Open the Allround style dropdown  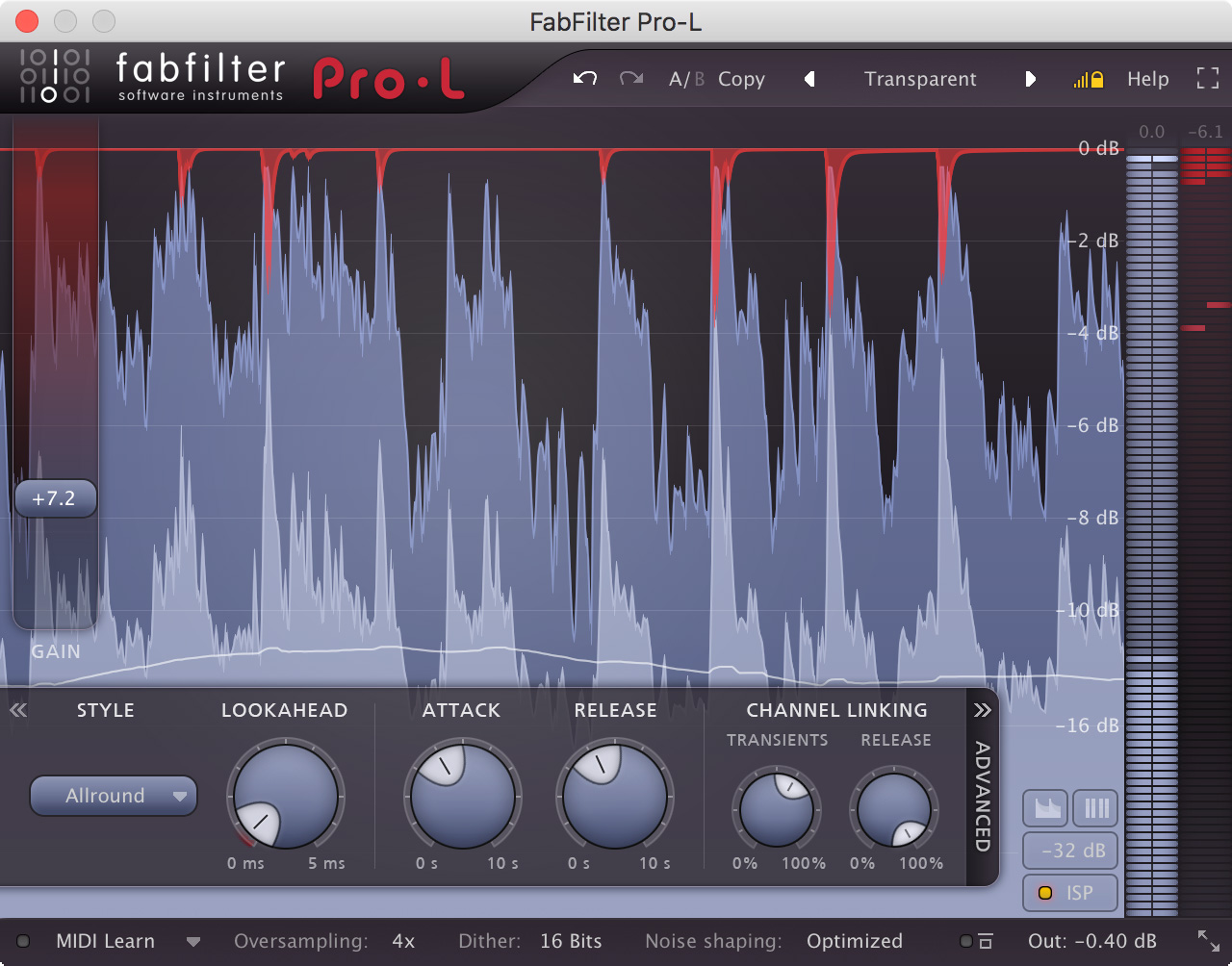click(114, 796)
